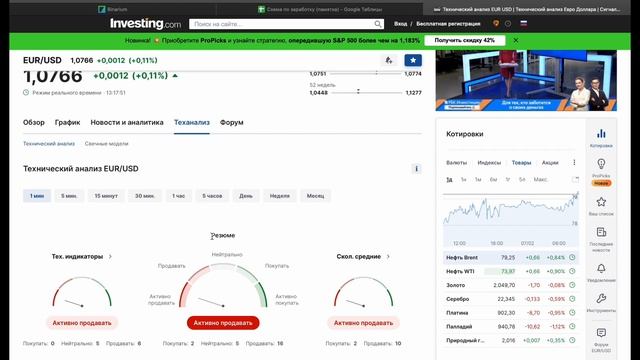Image resolution: width=640 pixels, height=360 pixels.
Task: Click the Вход login link
Action: [x=400, y=24]
